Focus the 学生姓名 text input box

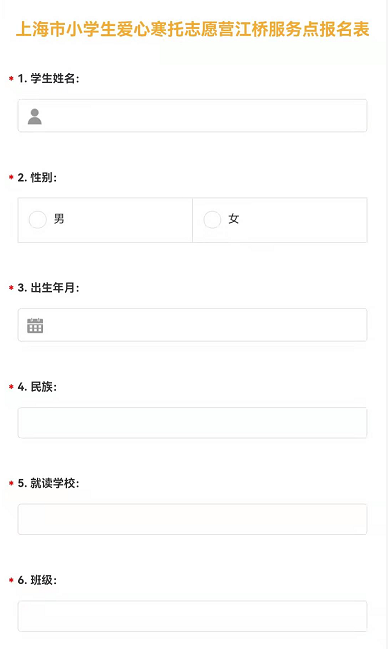[192, 115]
